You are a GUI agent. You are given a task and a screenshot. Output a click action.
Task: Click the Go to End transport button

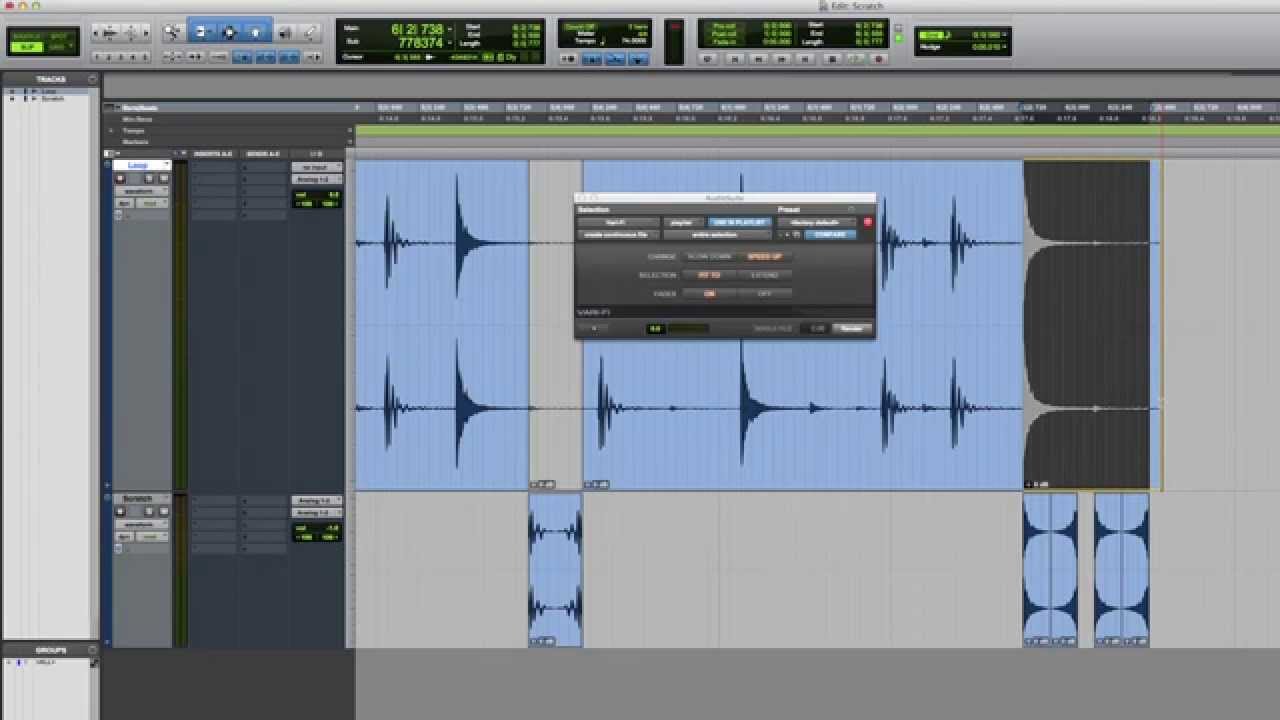805,59
